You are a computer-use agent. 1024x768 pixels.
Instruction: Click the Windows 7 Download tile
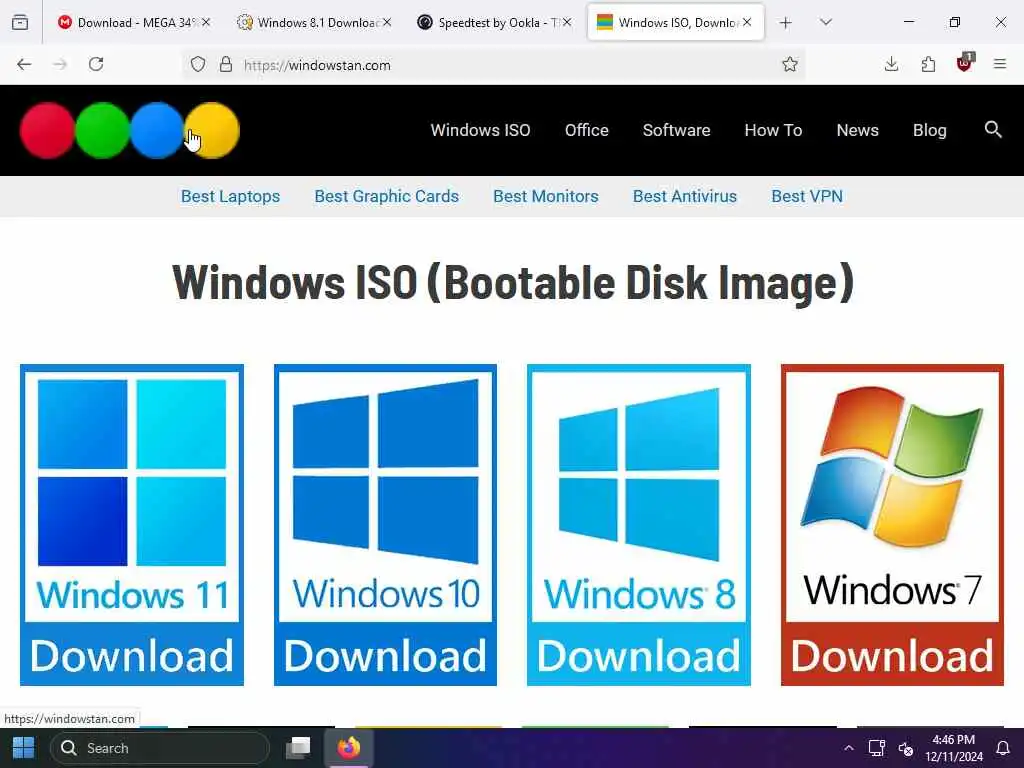892,525
